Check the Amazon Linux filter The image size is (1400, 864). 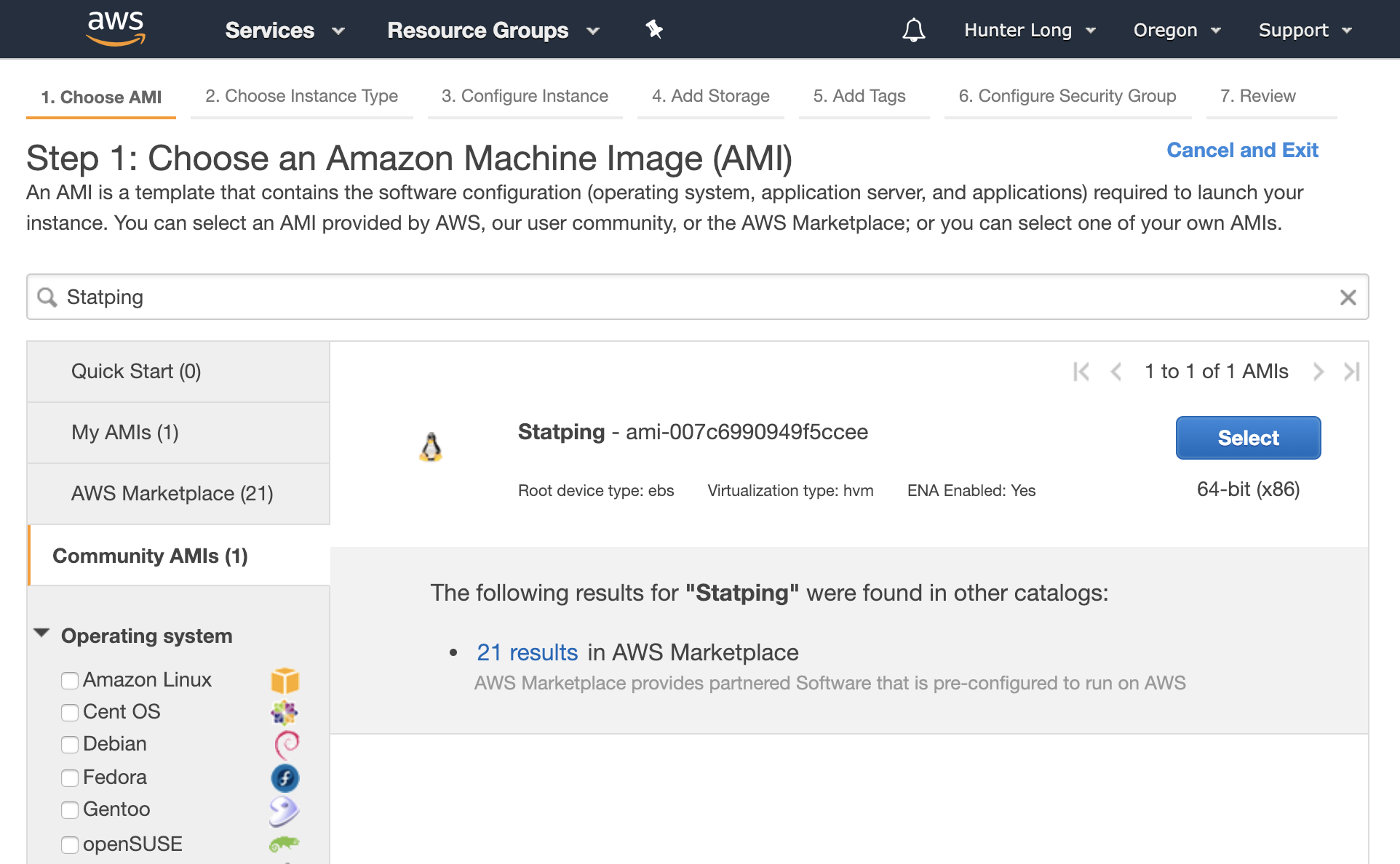click(70, 681)
